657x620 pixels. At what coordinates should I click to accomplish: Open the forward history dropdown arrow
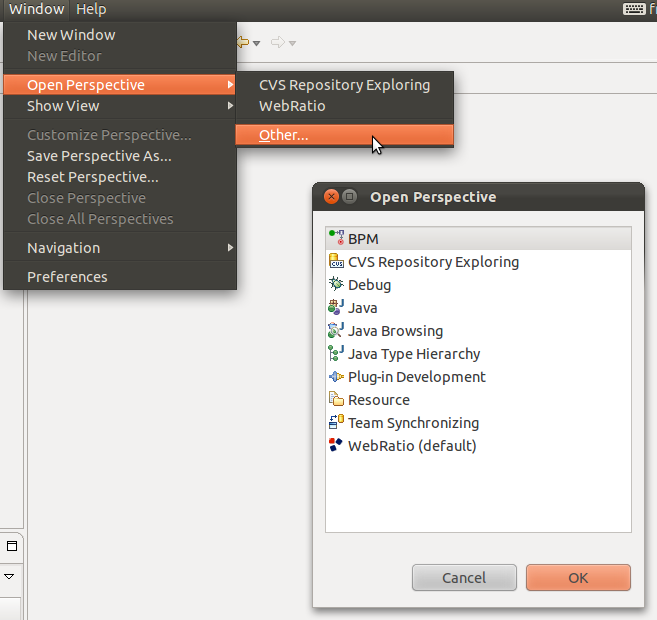click(292, 43)
